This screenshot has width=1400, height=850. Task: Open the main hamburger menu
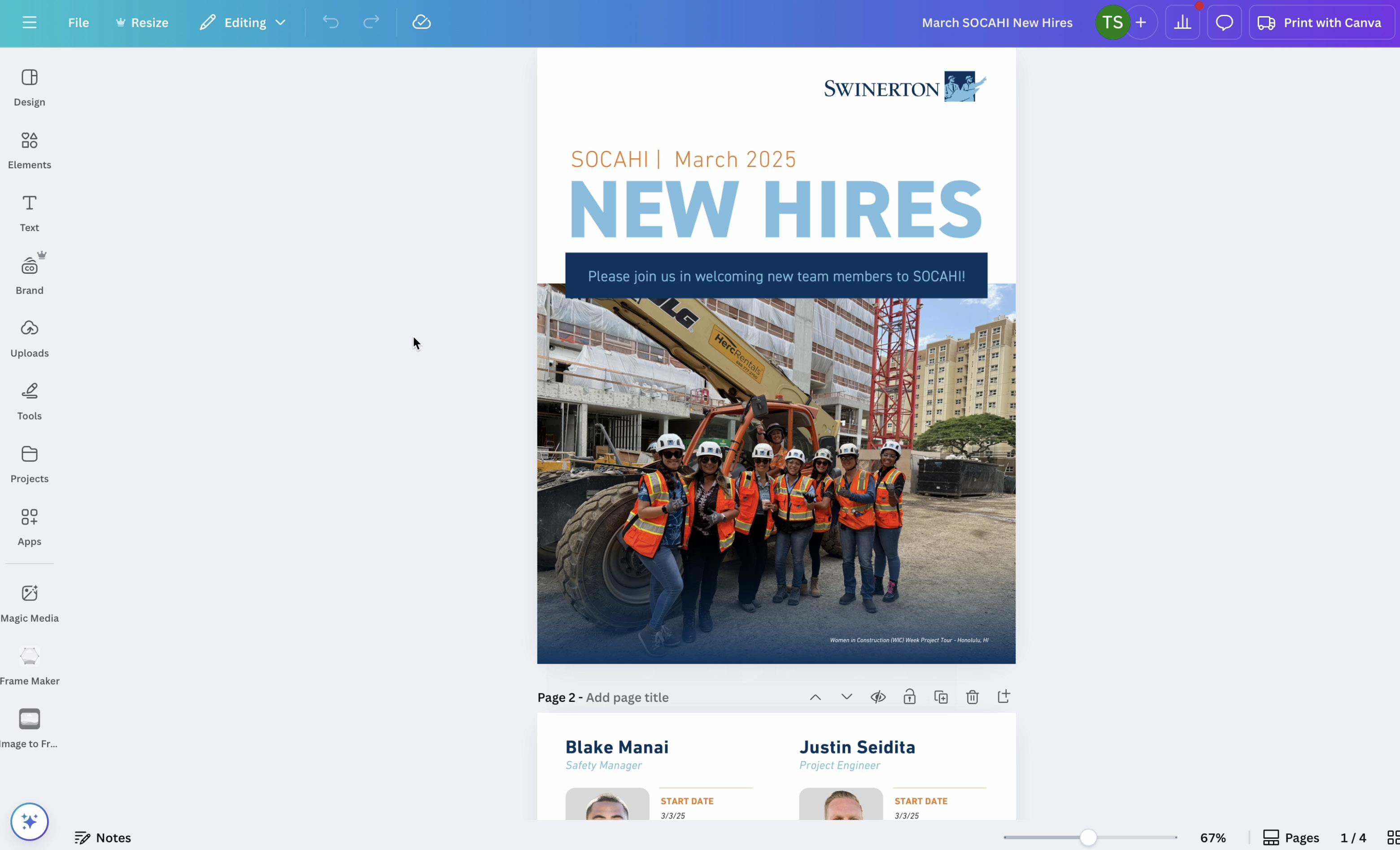click(30, 23)
